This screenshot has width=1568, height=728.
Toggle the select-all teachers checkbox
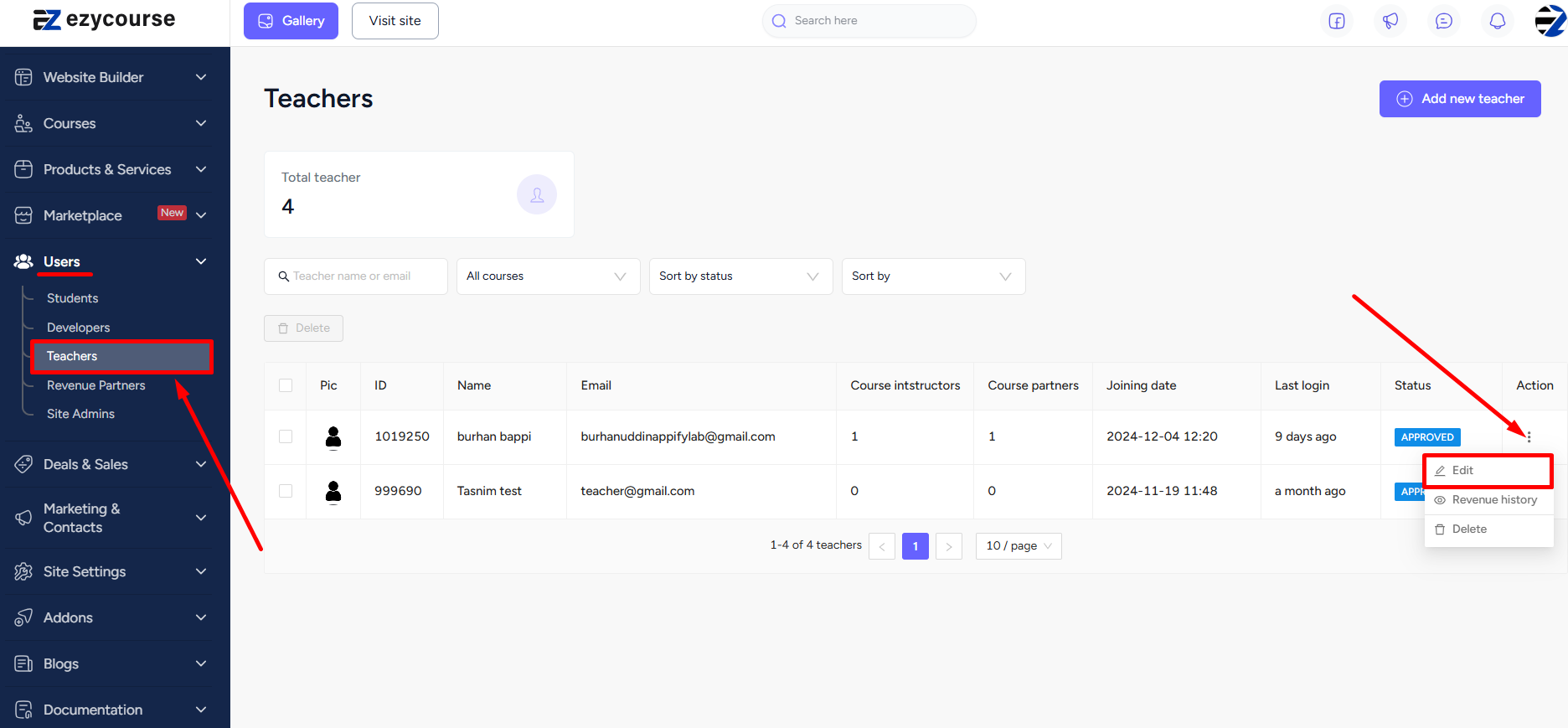pyautogui.click(x=286, y=385)
